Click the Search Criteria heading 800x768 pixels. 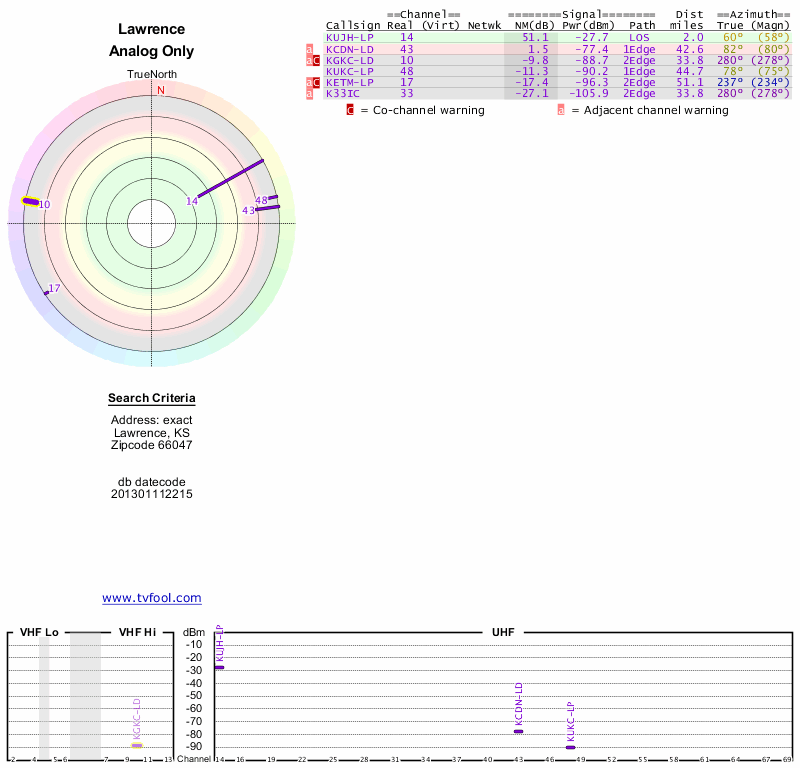point(152,399)
